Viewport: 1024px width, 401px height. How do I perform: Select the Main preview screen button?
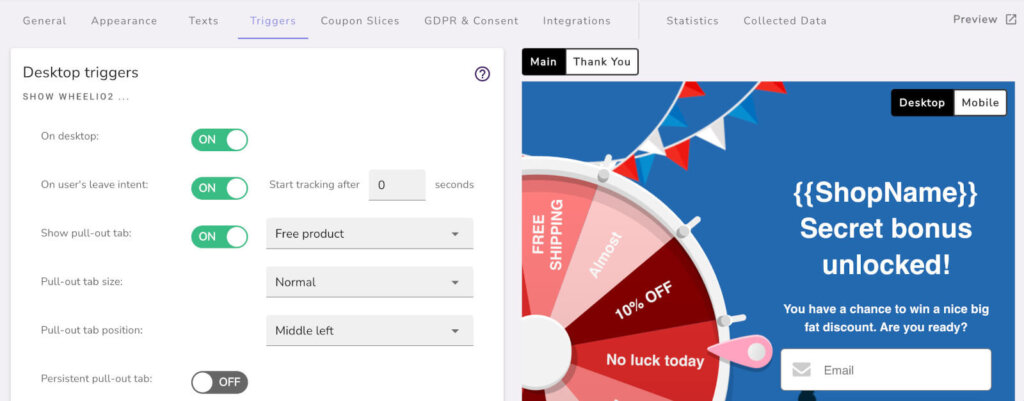pos(543,62)
